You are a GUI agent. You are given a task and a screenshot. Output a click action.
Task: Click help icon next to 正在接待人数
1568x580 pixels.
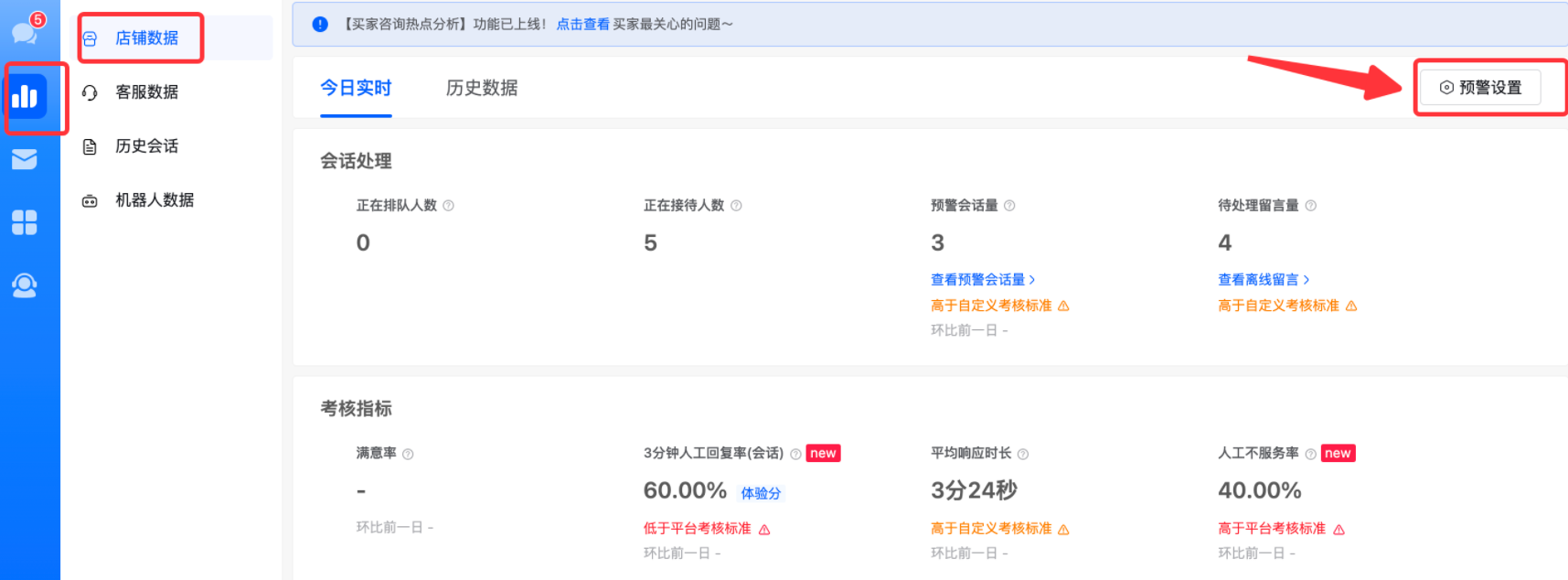[x=736, y=206]
